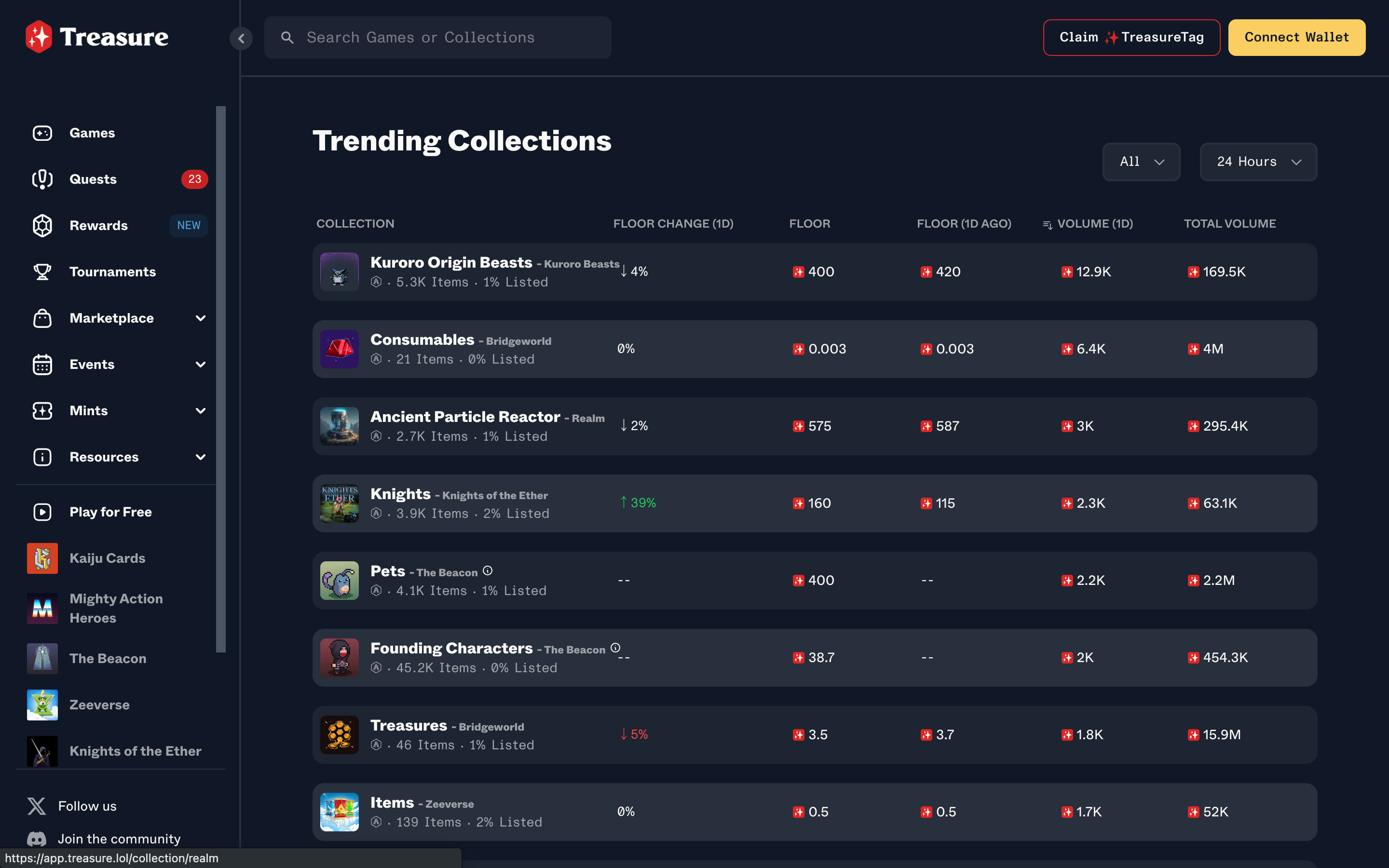This screenshot has width=1389, height=868.
Task: Open Knights of the Ether sidebar icon
Action: (42, 751)
